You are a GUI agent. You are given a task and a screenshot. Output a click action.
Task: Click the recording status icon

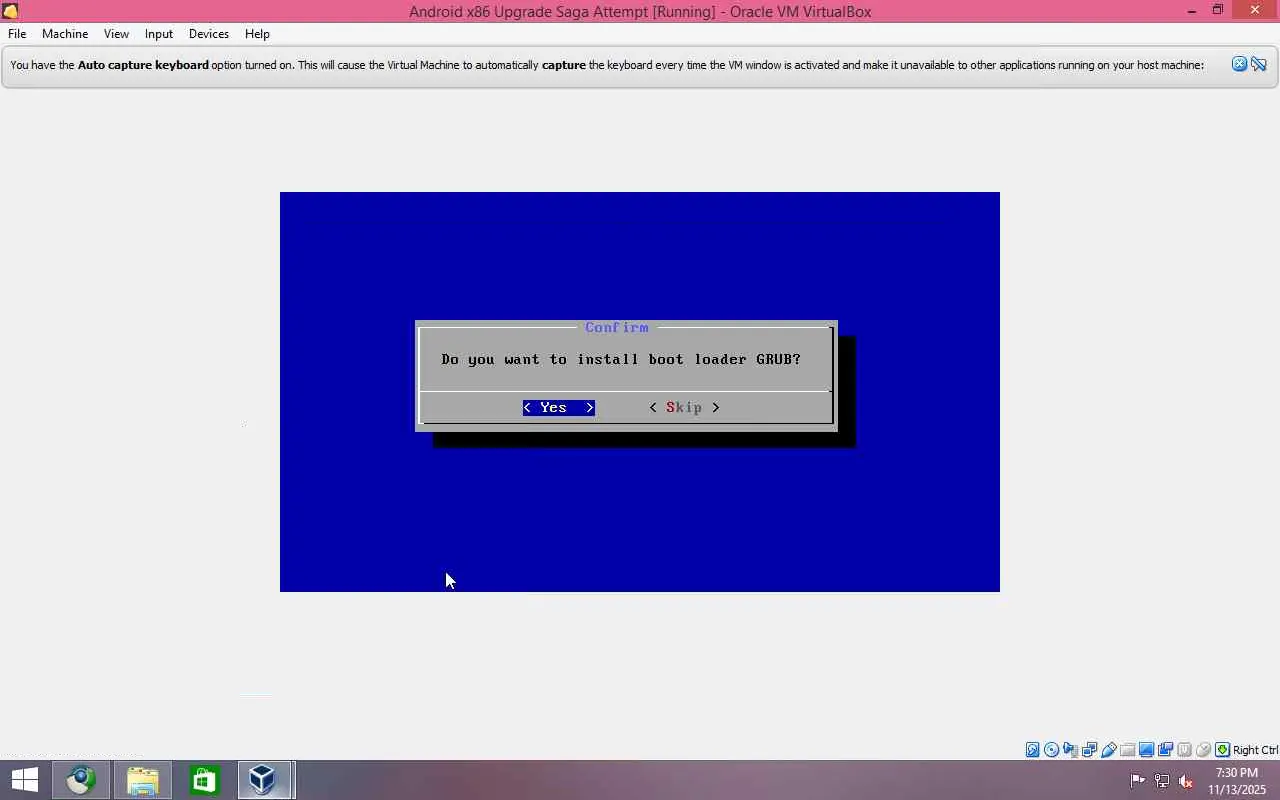pos(1165,750)
